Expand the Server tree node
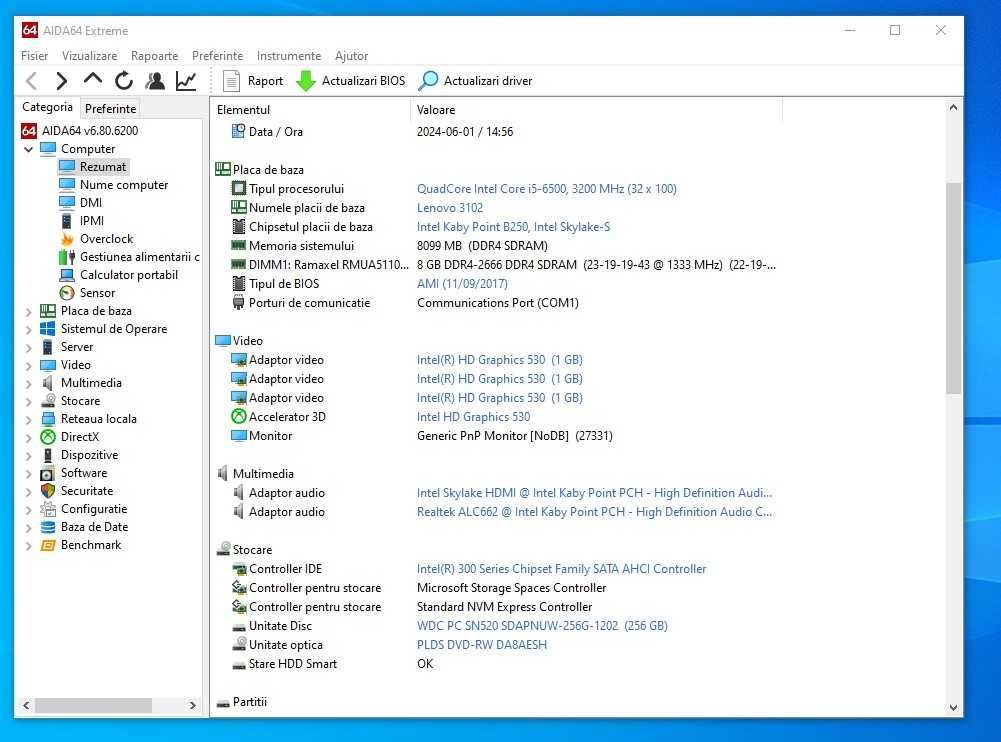The image size is (1001, 742). (28, 347)
